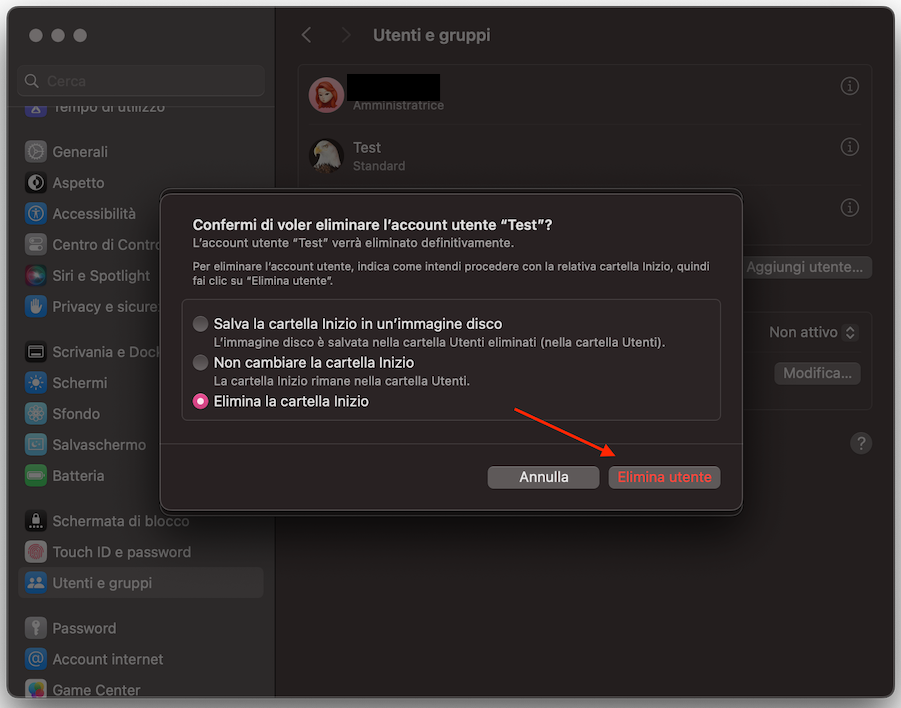The width and height of the screenshot is (901, 708).
Task: Click the forward navigation chevron
Action: pyautogui.click(x=345, y=34)
